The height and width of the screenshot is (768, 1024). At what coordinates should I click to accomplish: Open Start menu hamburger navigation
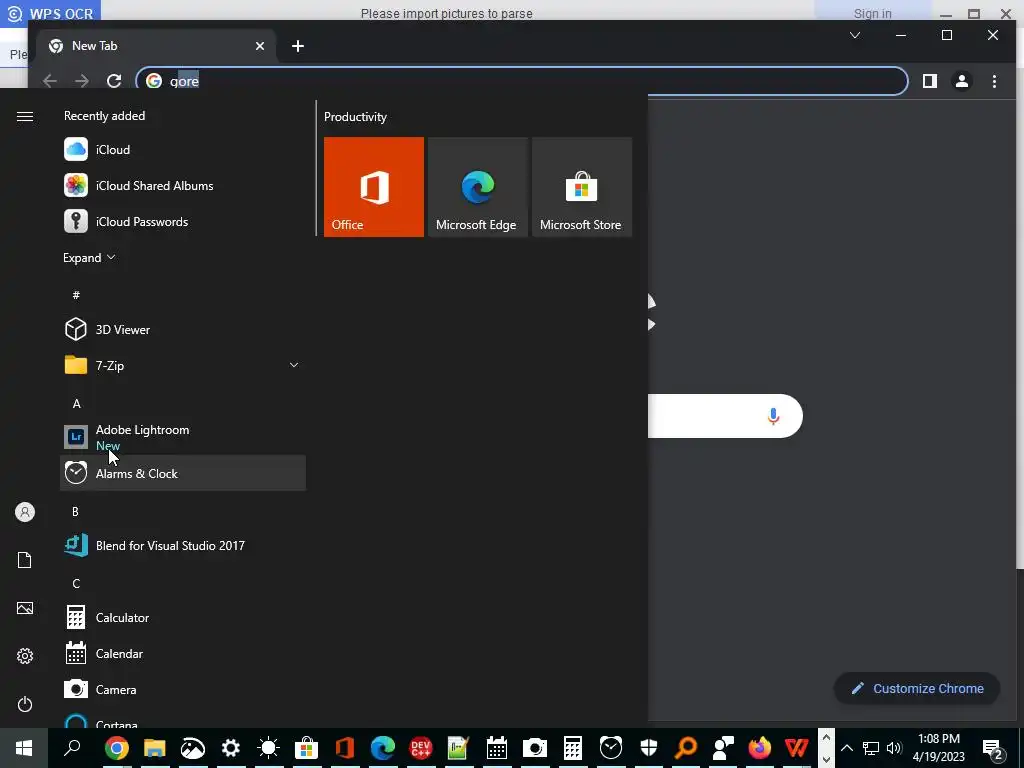click(x=25, y=116)
